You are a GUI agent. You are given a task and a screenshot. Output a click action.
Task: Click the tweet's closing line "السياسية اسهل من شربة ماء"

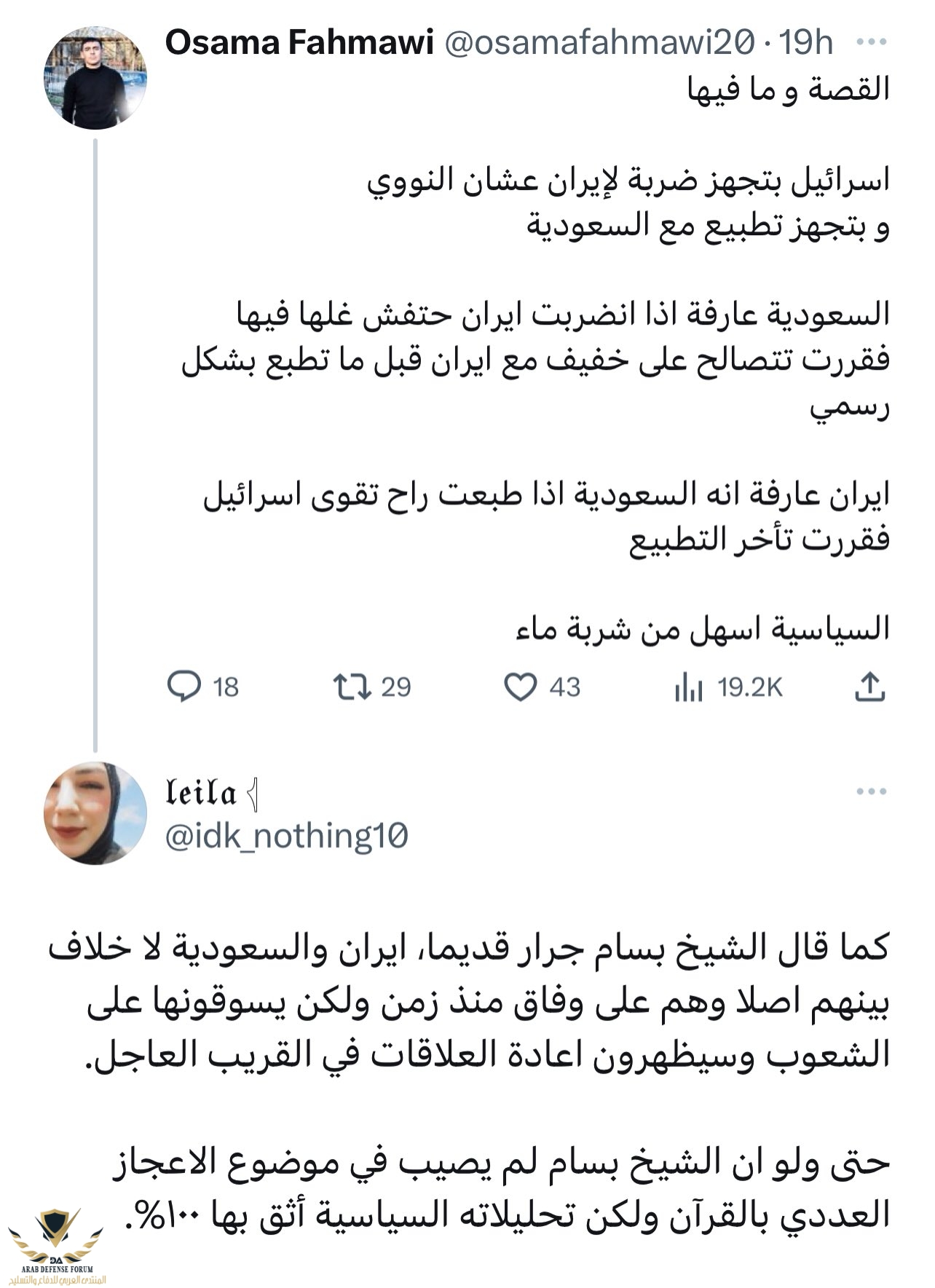tap(702, 628)
